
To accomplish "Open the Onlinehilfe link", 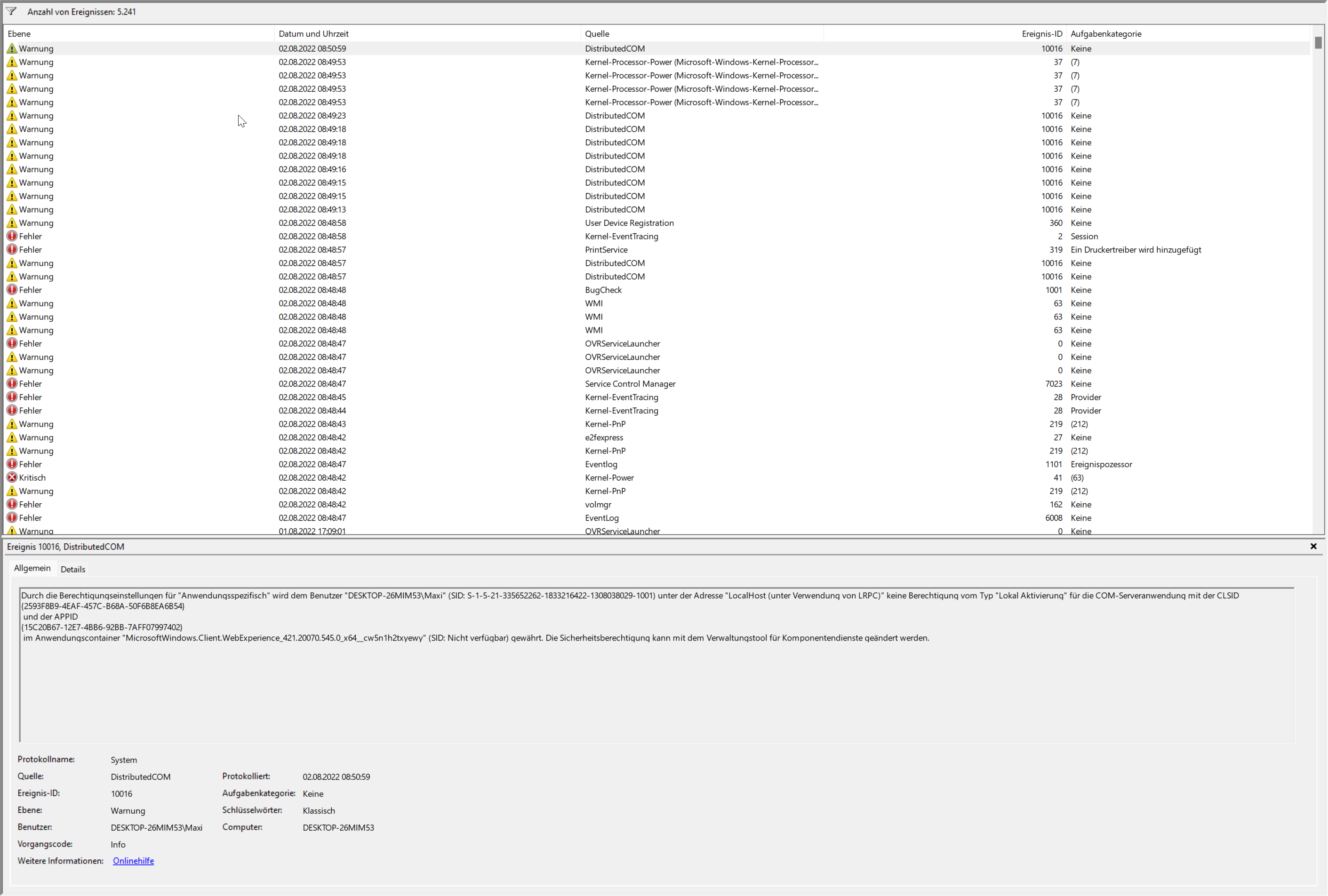I will pyautogui.click(x=133, y=861).
